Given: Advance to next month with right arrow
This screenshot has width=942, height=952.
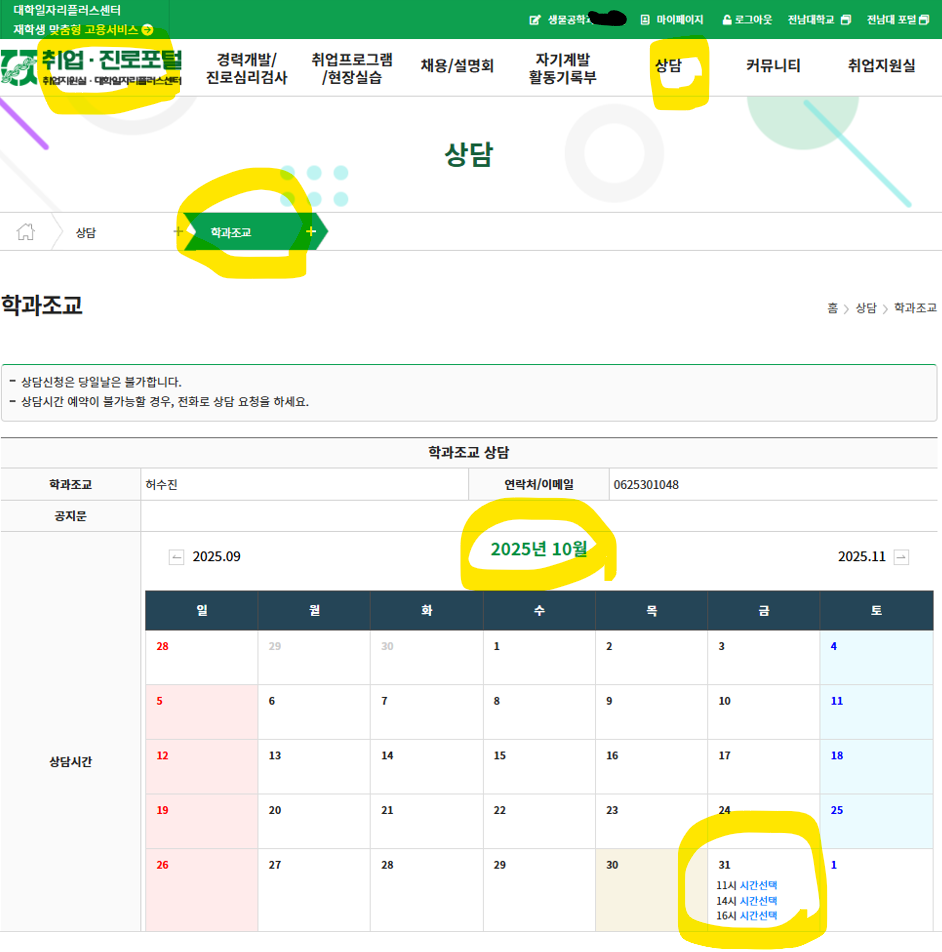Looking at the screenshot, I should click(901, 557).
